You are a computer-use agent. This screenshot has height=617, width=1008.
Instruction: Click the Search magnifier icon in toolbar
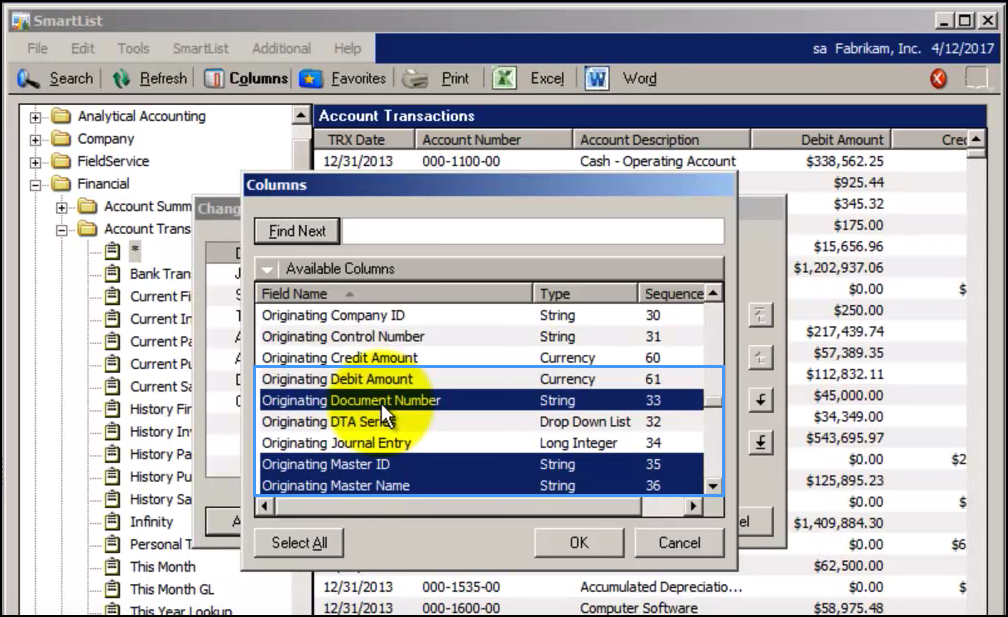28,78
